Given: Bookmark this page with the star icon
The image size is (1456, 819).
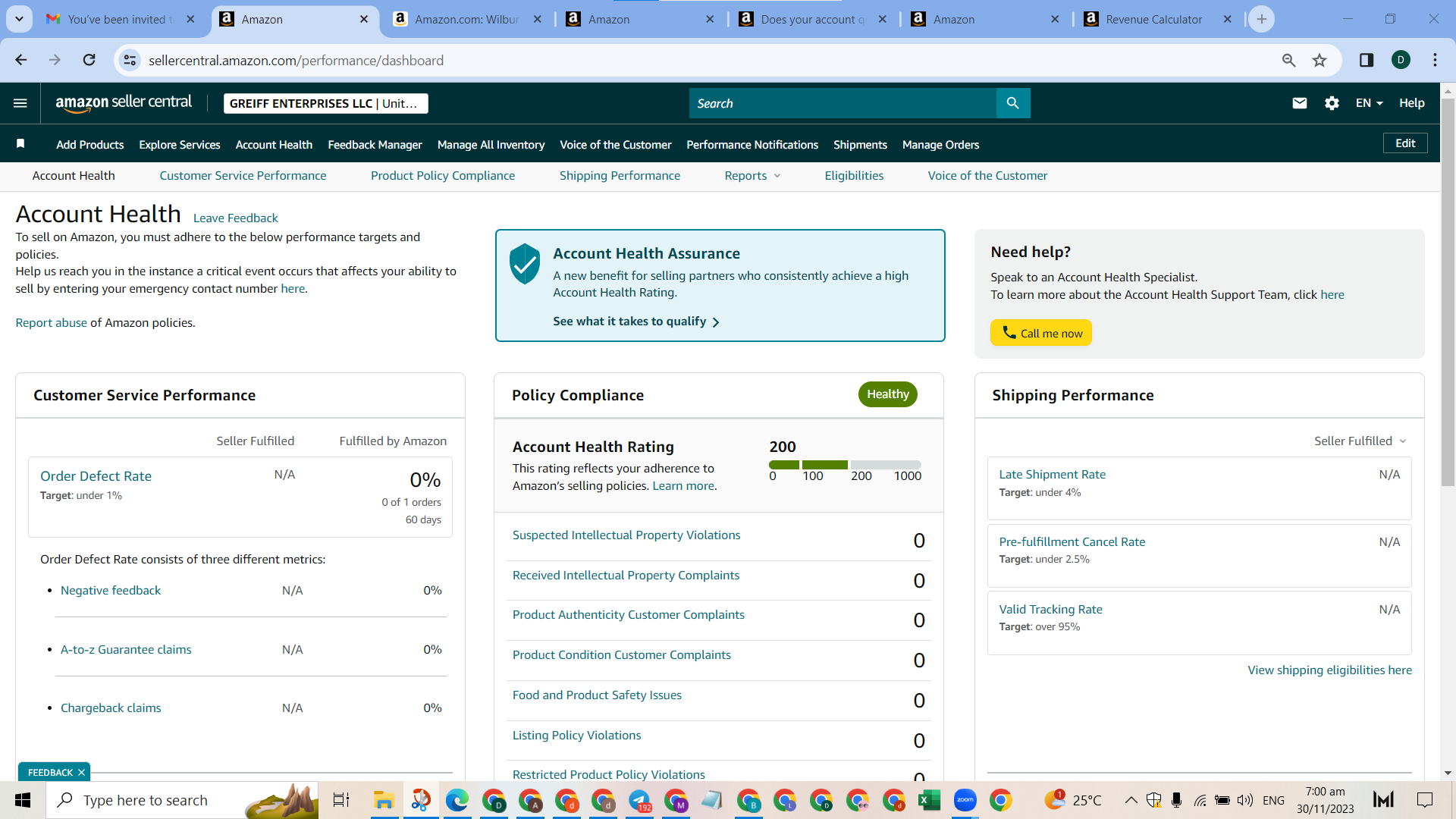Looking at the screenshot, I should click(1319, 60).
